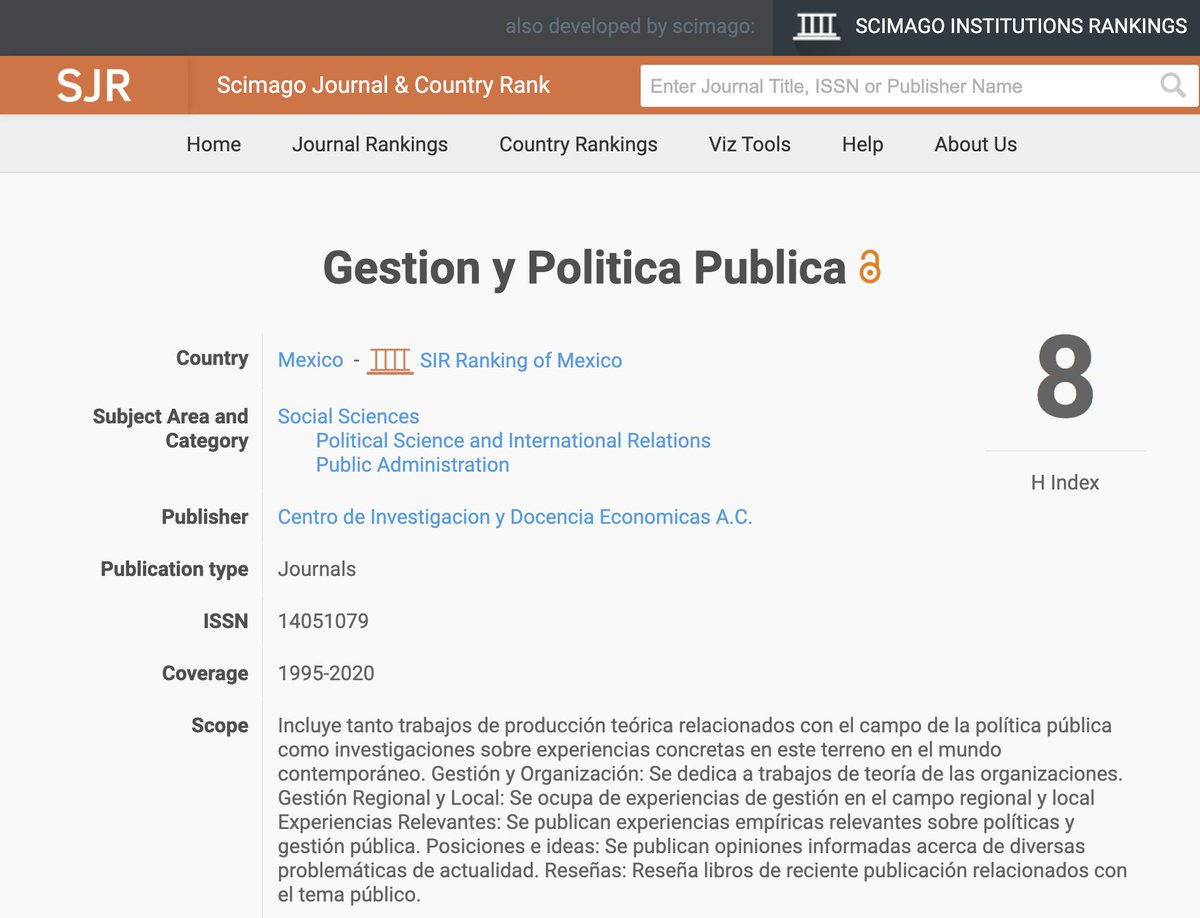Open Journal Rankings in navigation

click(x=370, y=144)
